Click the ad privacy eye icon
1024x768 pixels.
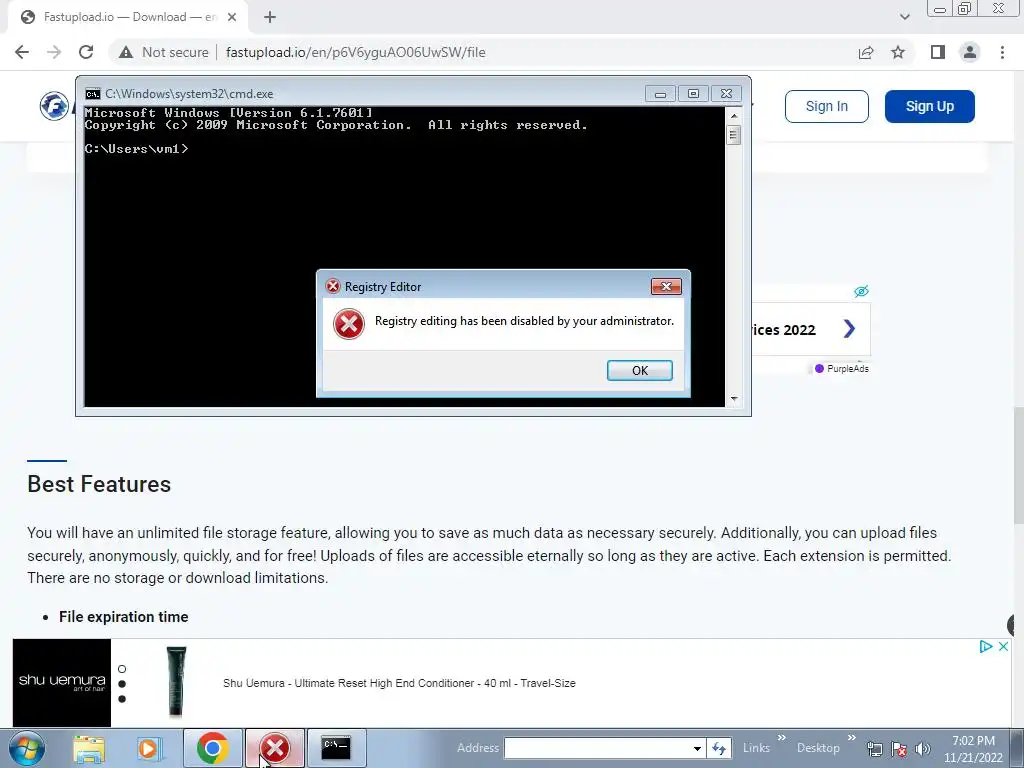click(861, 291)
